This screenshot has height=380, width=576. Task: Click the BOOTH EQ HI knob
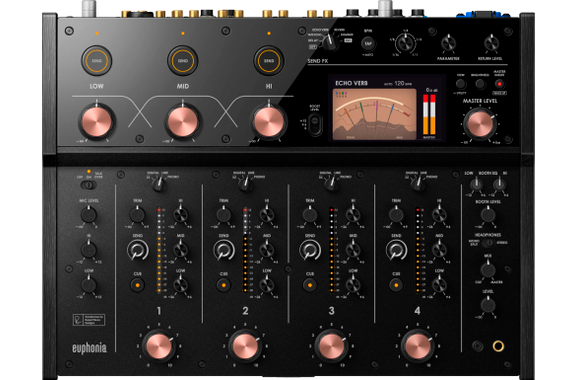(x=499, y=184)
